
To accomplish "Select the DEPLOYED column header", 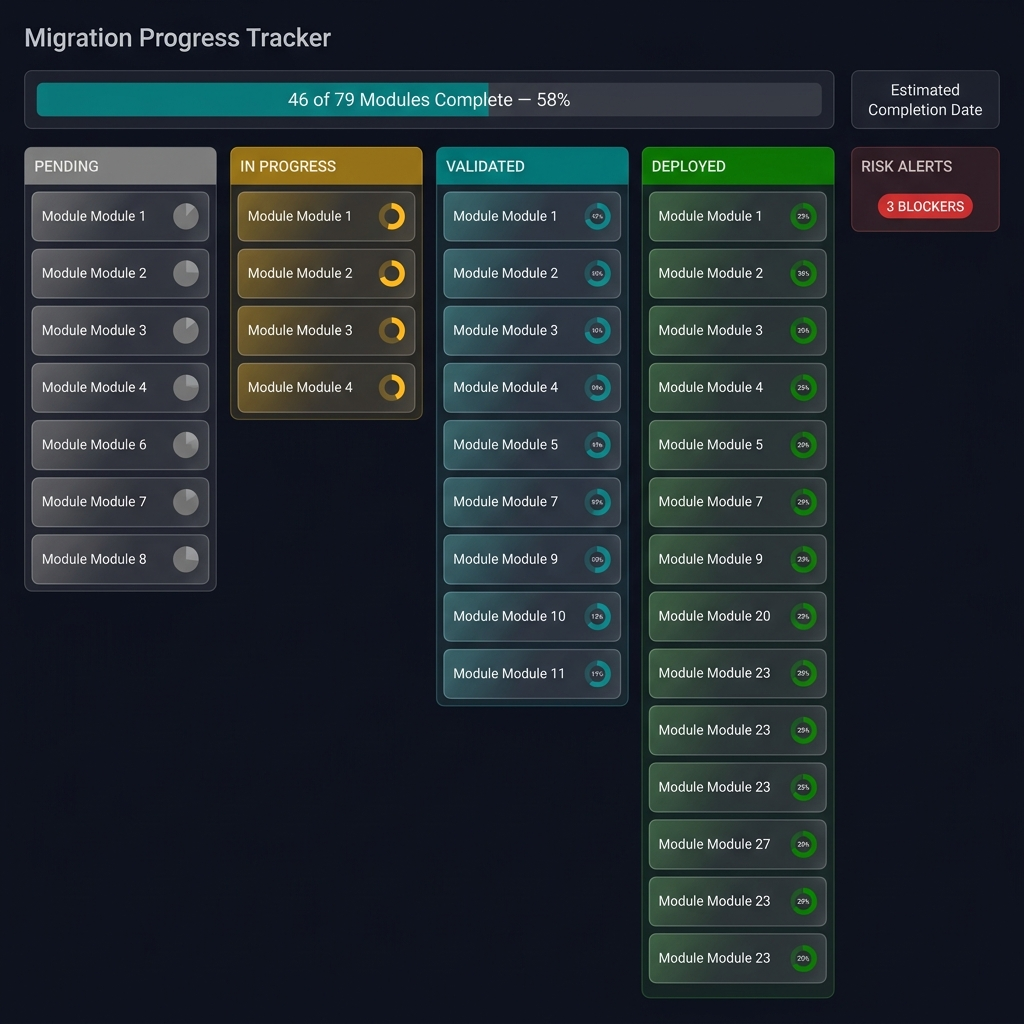I will coord(738,166).
